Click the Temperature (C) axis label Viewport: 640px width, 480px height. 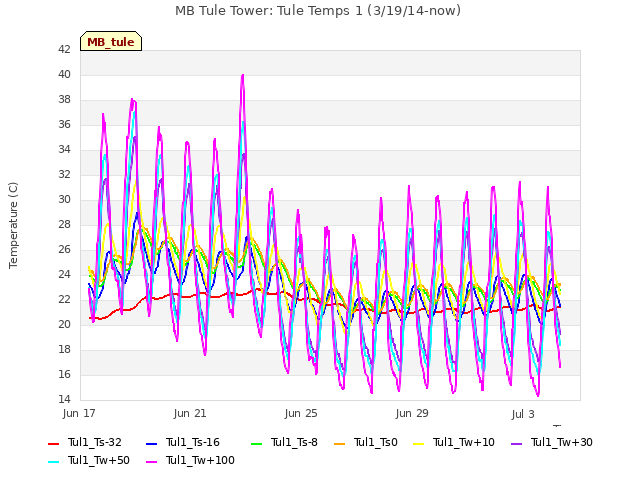click(13, 225)
